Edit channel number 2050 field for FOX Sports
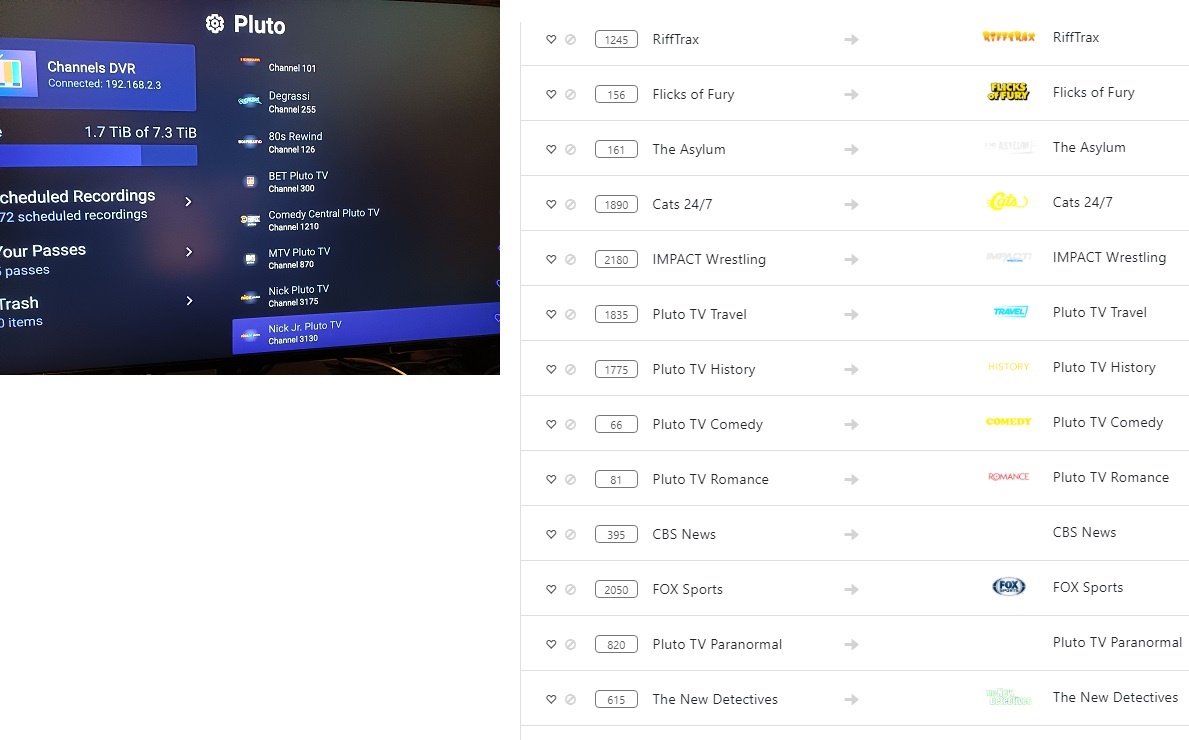Screen dimensions: 1189x740 616,590
